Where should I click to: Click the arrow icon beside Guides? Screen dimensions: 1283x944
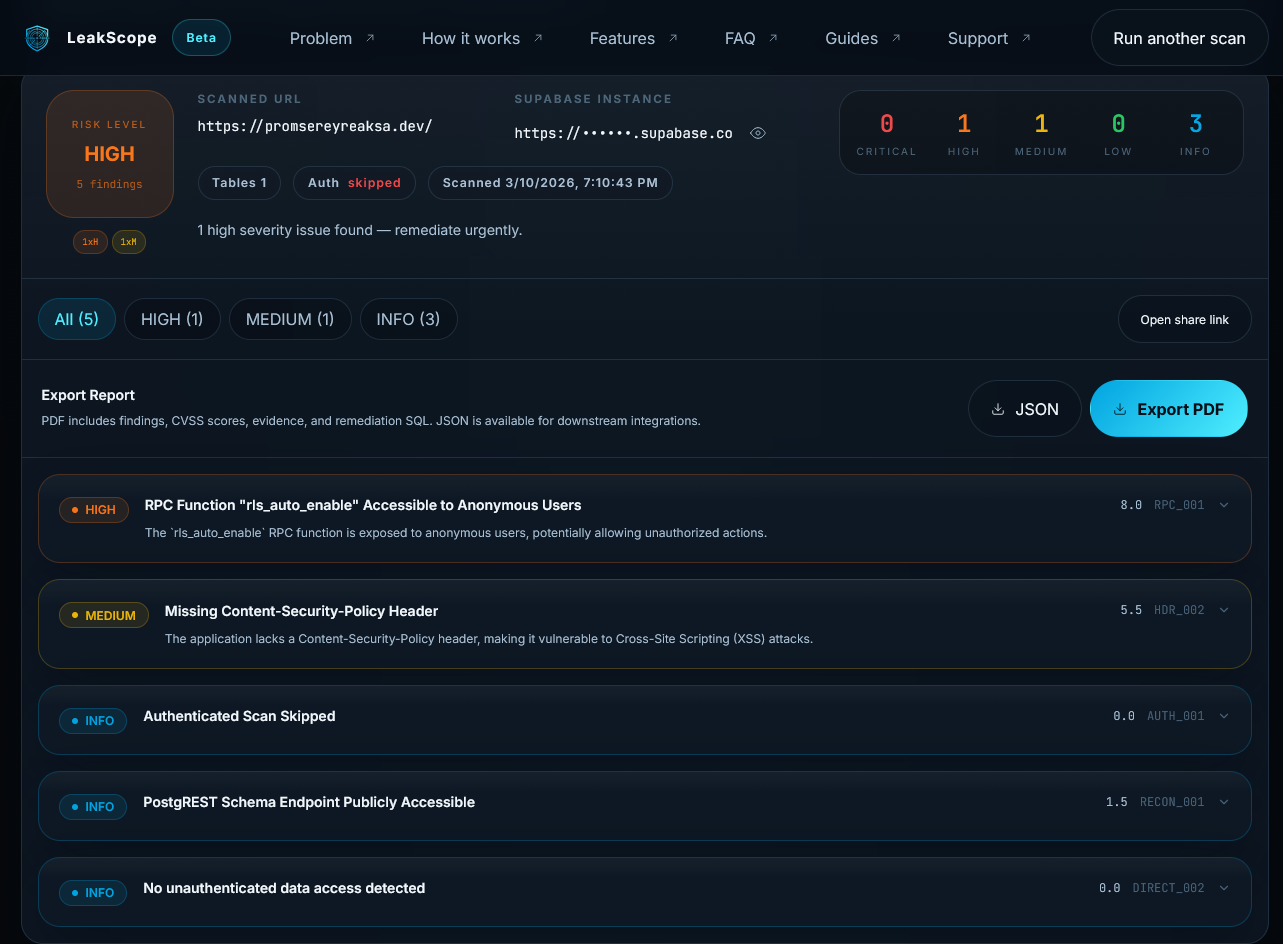(896, 38)
